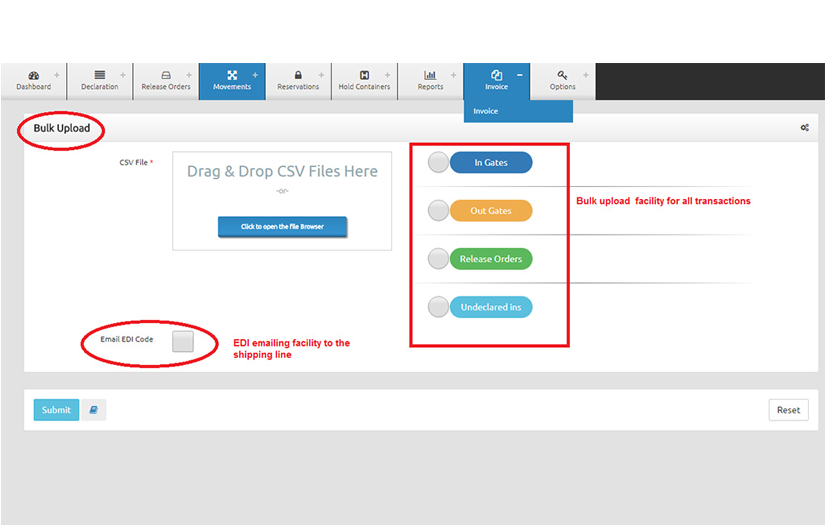Open the Reports tab
This screenshot has width=825, height=525.
click(430, 81)
